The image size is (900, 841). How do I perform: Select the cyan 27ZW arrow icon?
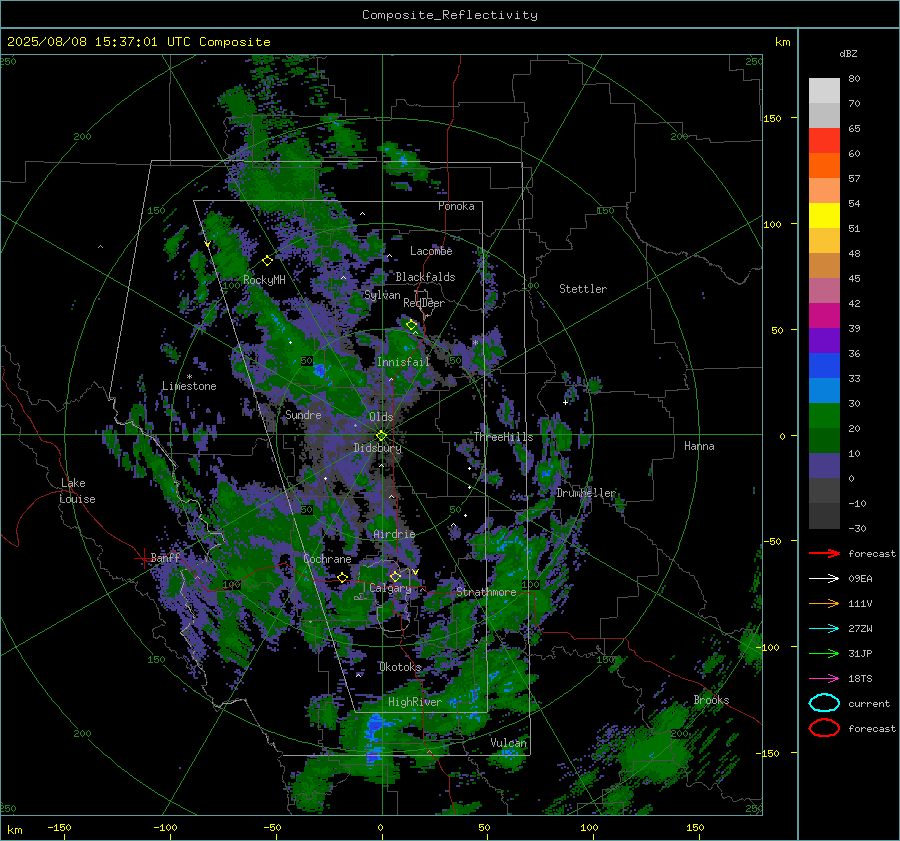coord(824,629)
